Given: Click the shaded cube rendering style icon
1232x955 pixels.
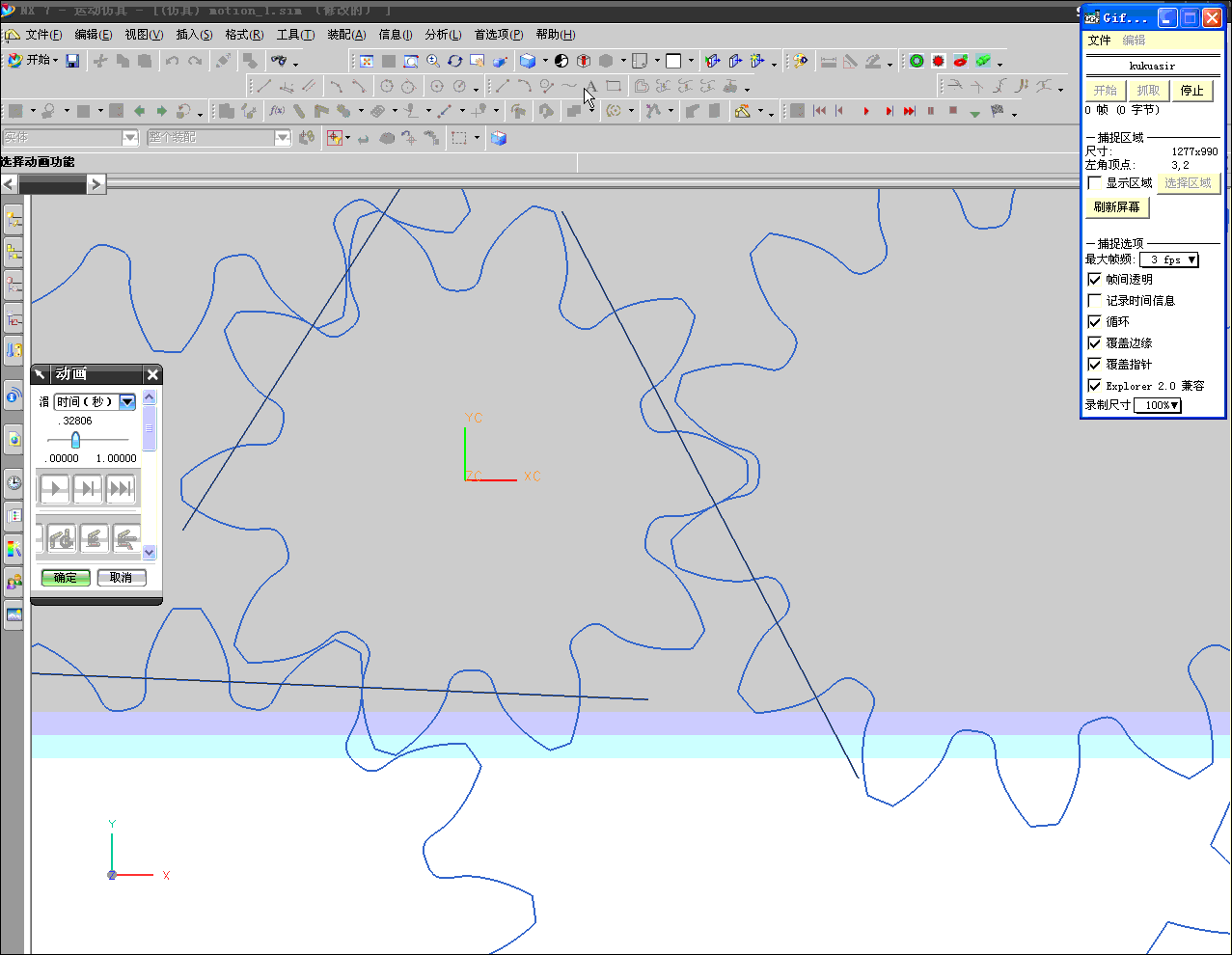Looking at the screenshot, I should pyautogui.click(x=528, y=61).
